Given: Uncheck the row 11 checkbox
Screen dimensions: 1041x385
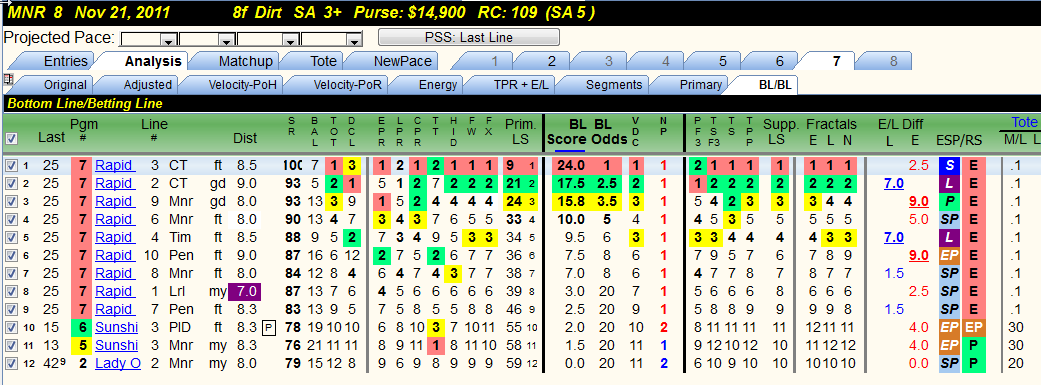Looking at the screenshot, I should tap(10, 345).
